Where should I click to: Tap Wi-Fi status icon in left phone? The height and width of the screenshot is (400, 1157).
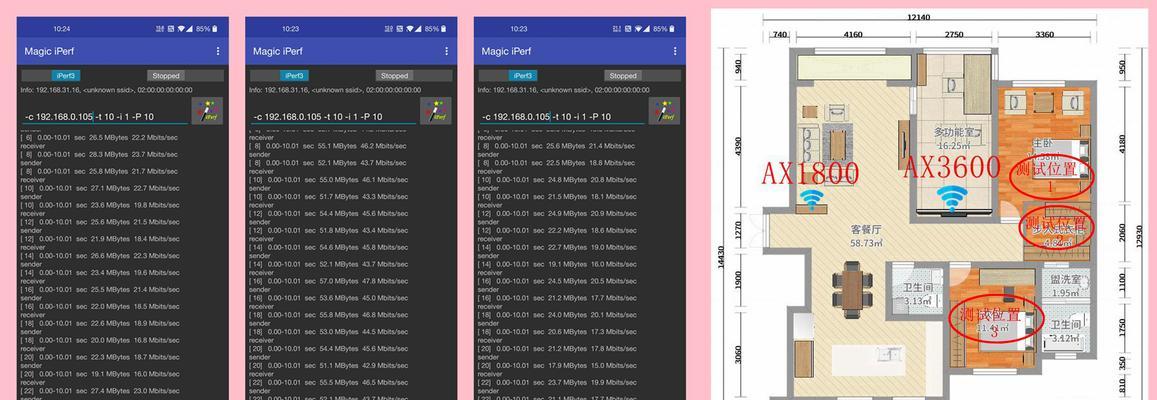[182, 29]
